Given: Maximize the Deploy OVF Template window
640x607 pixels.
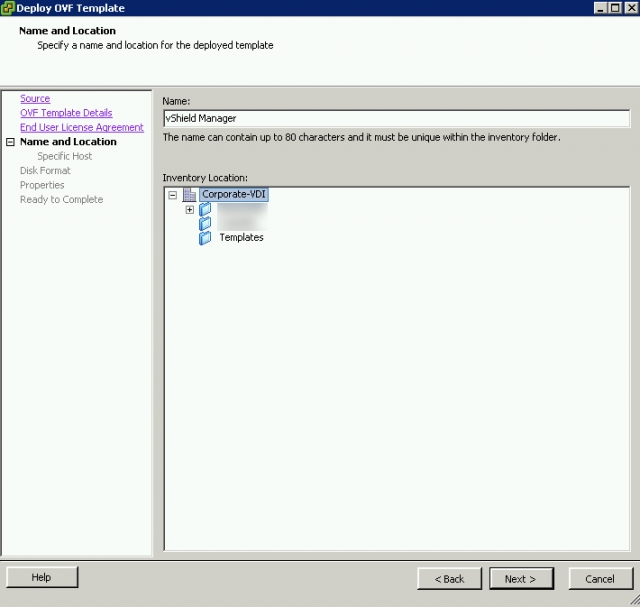Looking at the screenshot, I should 614,8.
